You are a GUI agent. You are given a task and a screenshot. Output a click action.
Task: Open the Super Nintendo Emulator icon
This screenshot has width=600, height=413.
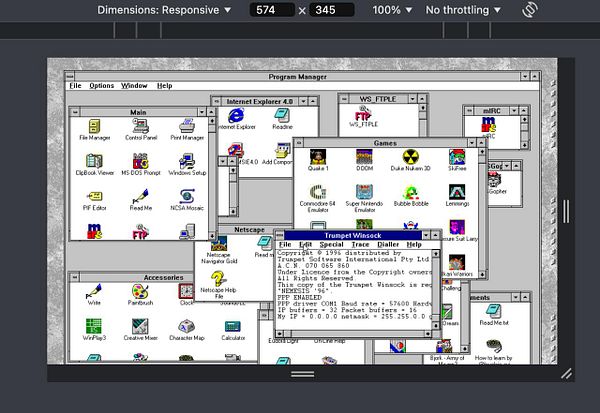pos(364,198)
